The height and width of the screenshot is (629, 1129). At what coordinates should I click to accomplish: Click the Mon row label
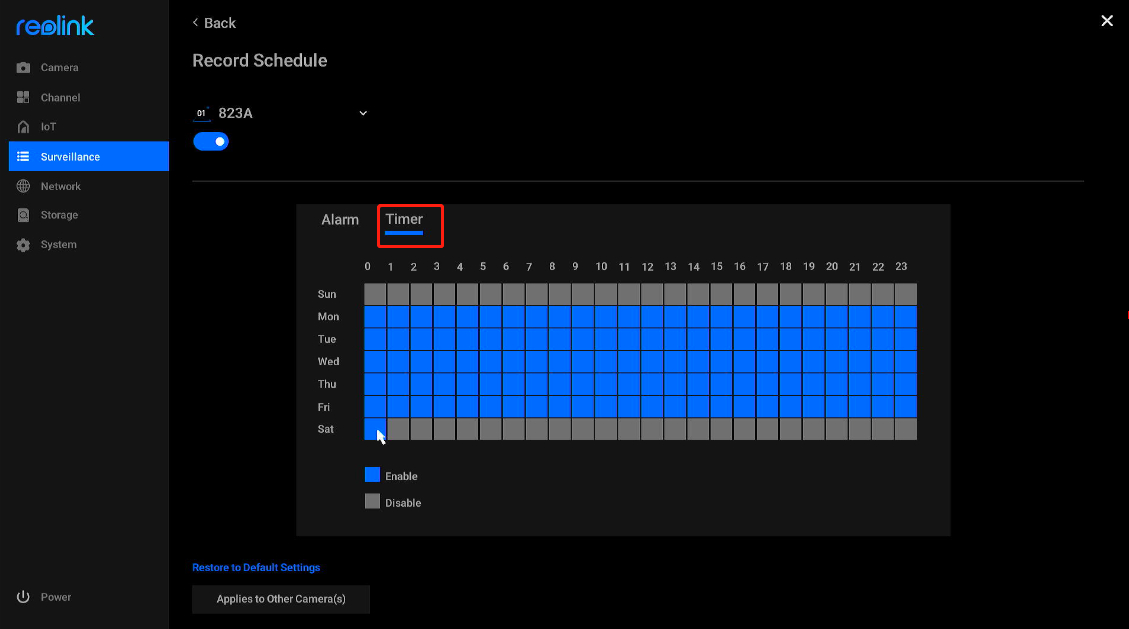click(328, 317)
